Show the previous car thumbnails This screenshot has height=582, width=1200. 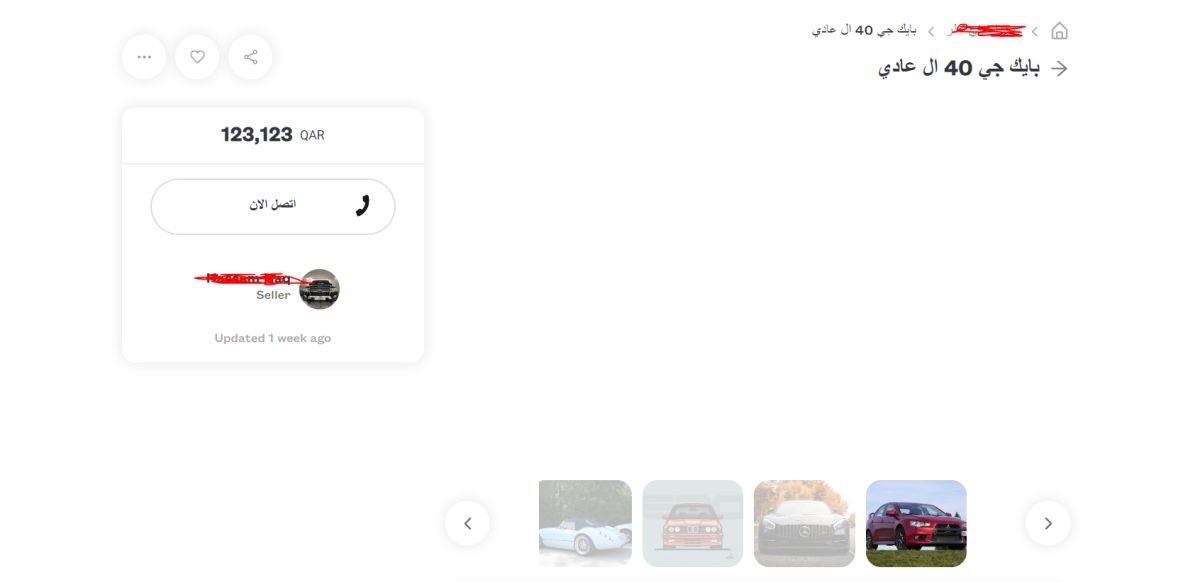tap(467, 523)
